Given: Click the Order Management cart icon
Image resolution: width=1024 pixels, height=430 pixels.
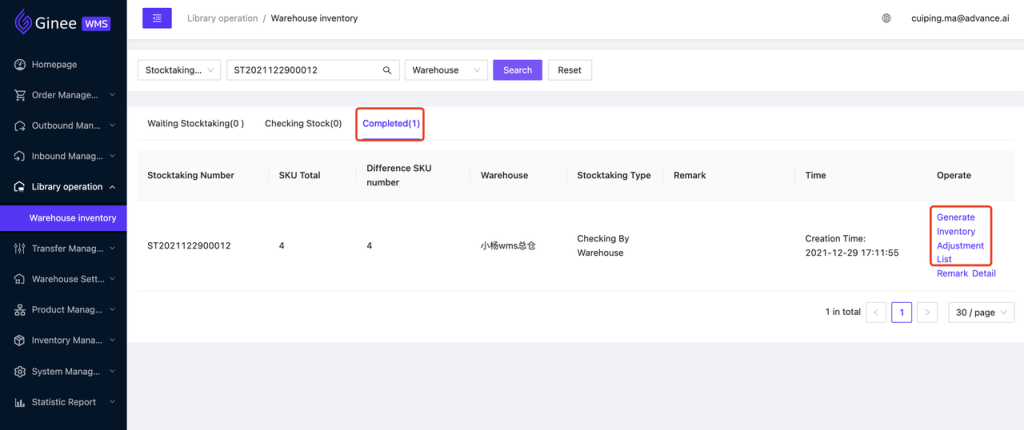Looking at the screenshot, I should pos(20,95).
